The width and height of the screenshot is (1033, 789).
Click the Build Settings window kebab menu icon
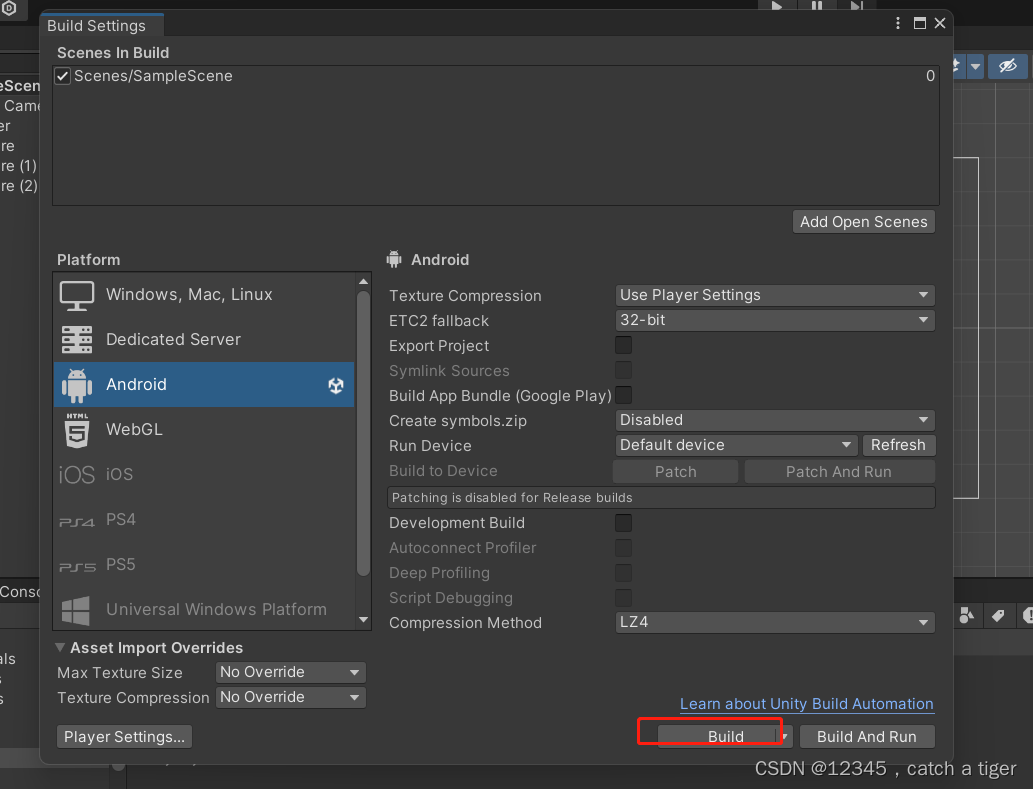(x=899, y=23)
